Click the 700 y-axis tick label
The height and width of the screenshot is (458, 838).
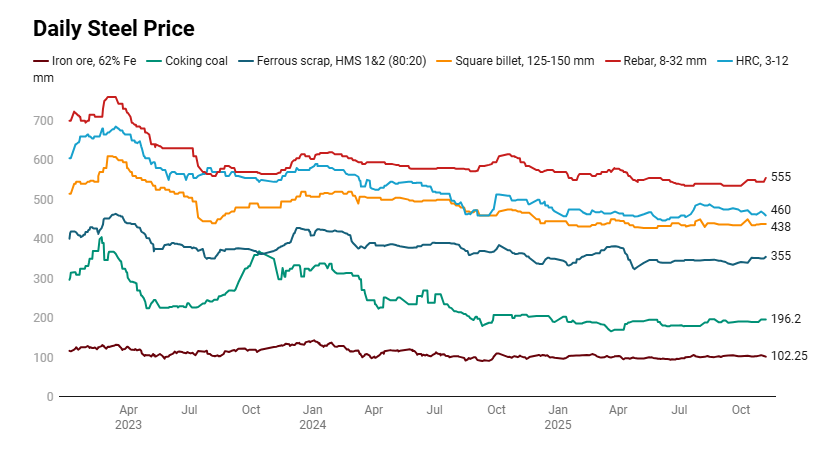click(x=42, y=120)
